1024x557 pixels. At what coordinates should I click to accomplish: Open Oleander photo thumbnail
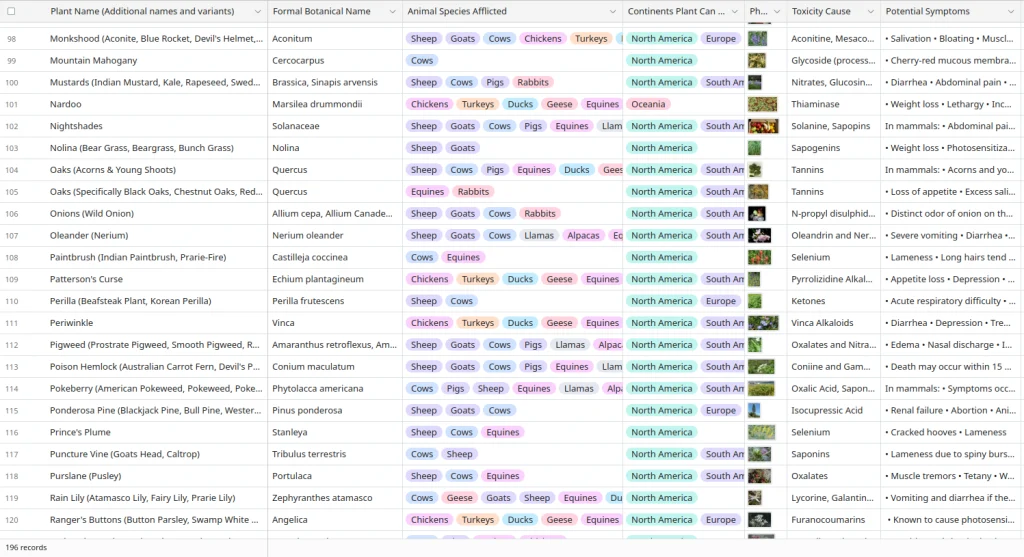coord(760,236)
